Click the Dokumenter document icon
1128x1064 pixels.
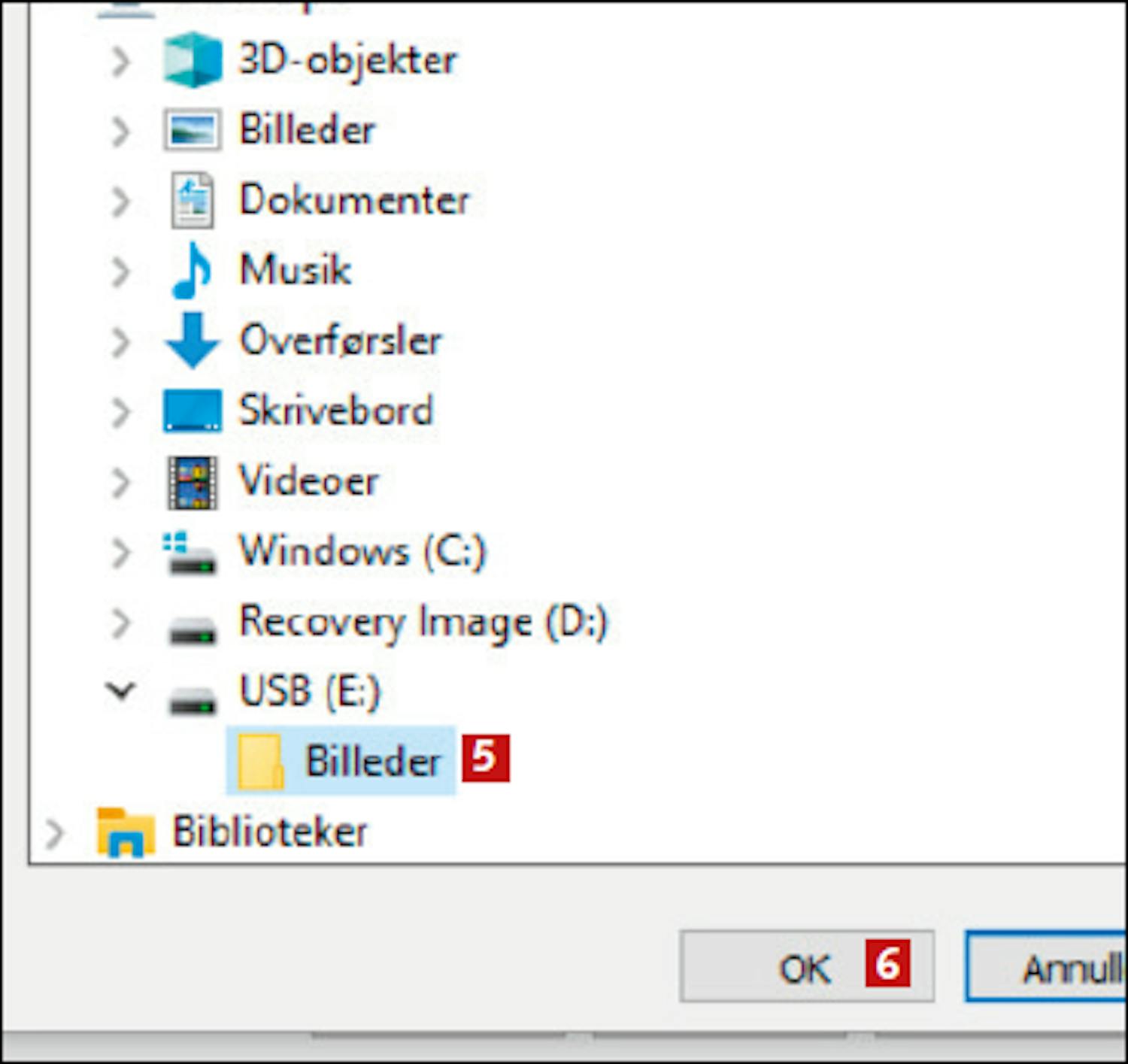coord(193,200)
